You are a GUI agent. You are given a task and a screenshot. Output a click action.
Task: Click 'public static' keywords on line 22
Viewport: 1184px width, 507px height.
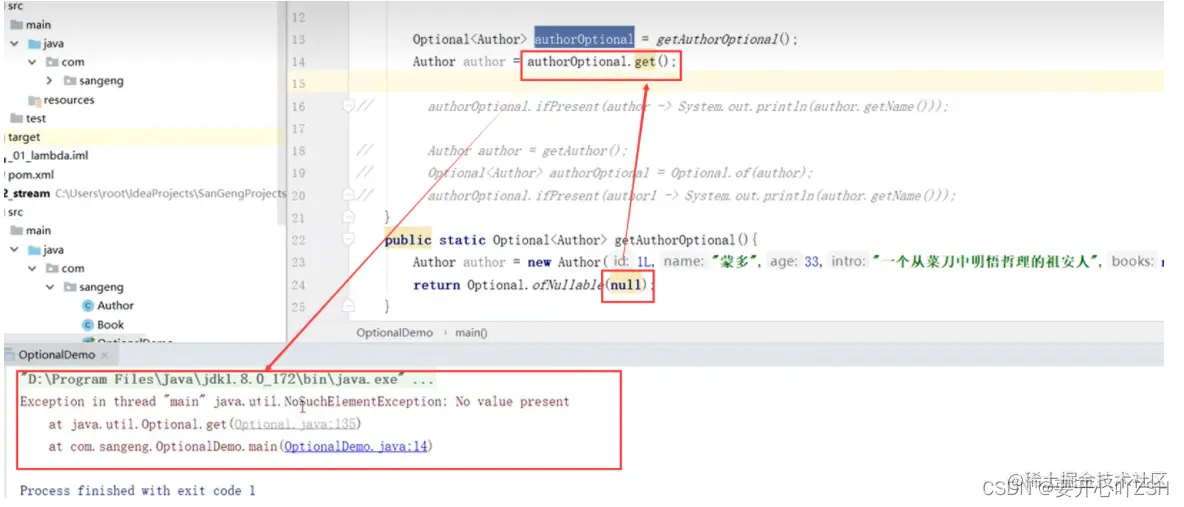pyautogui.click(x=436, y=240)
